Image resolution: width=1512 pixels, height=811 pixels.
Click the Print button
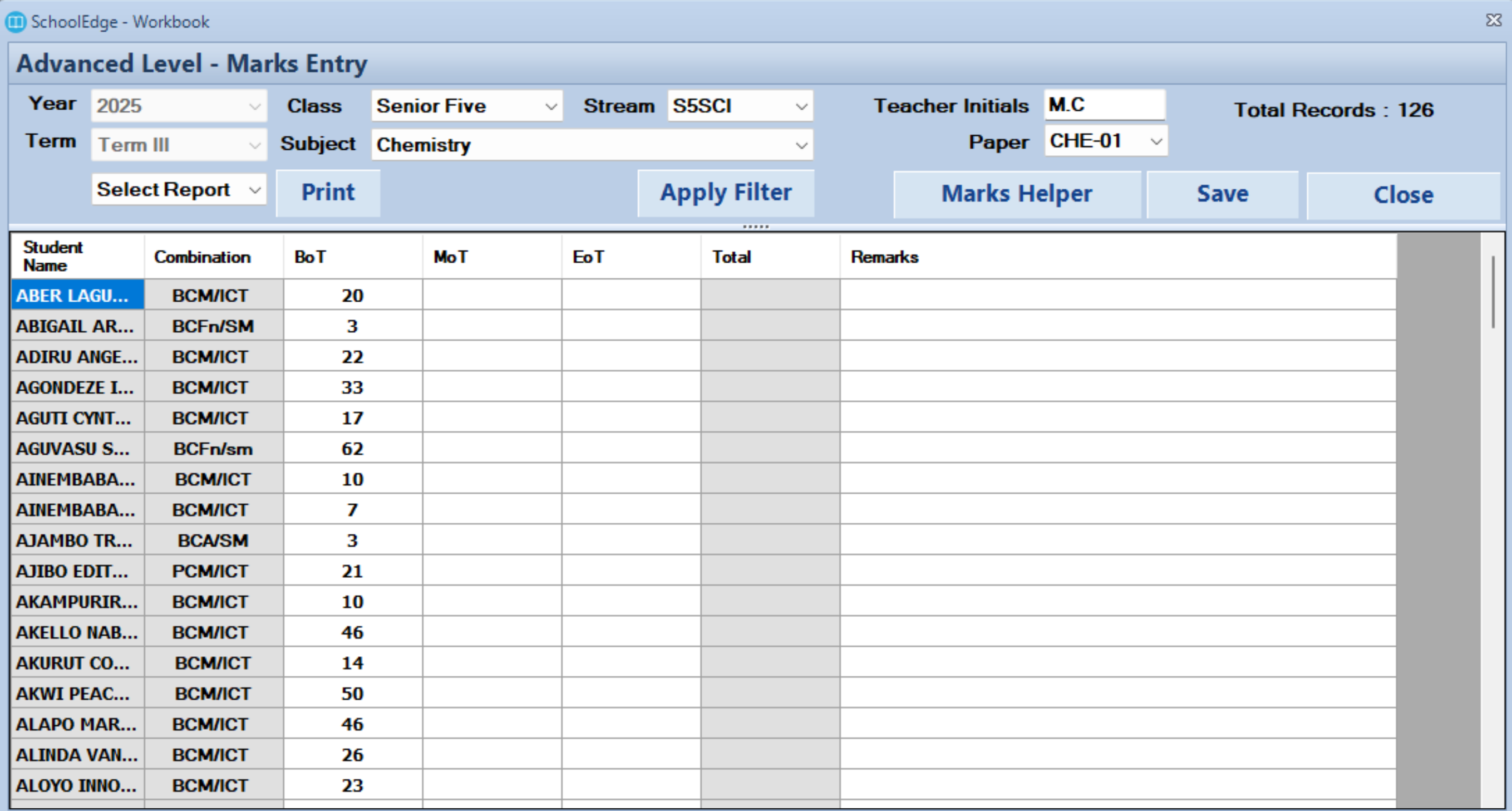(328, 193)
